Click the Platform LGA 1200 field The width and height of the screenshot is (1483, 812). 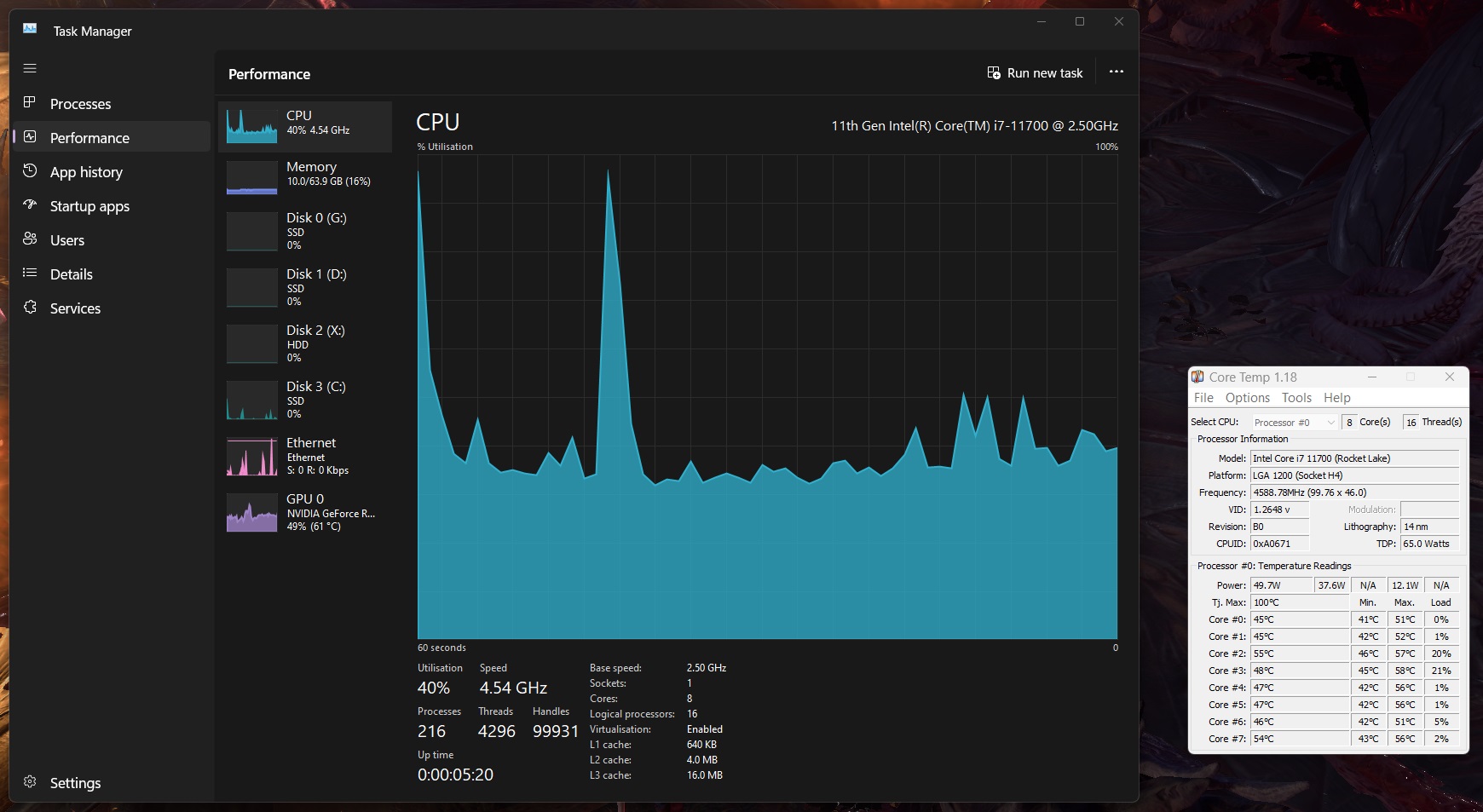tap(1354, 475)
